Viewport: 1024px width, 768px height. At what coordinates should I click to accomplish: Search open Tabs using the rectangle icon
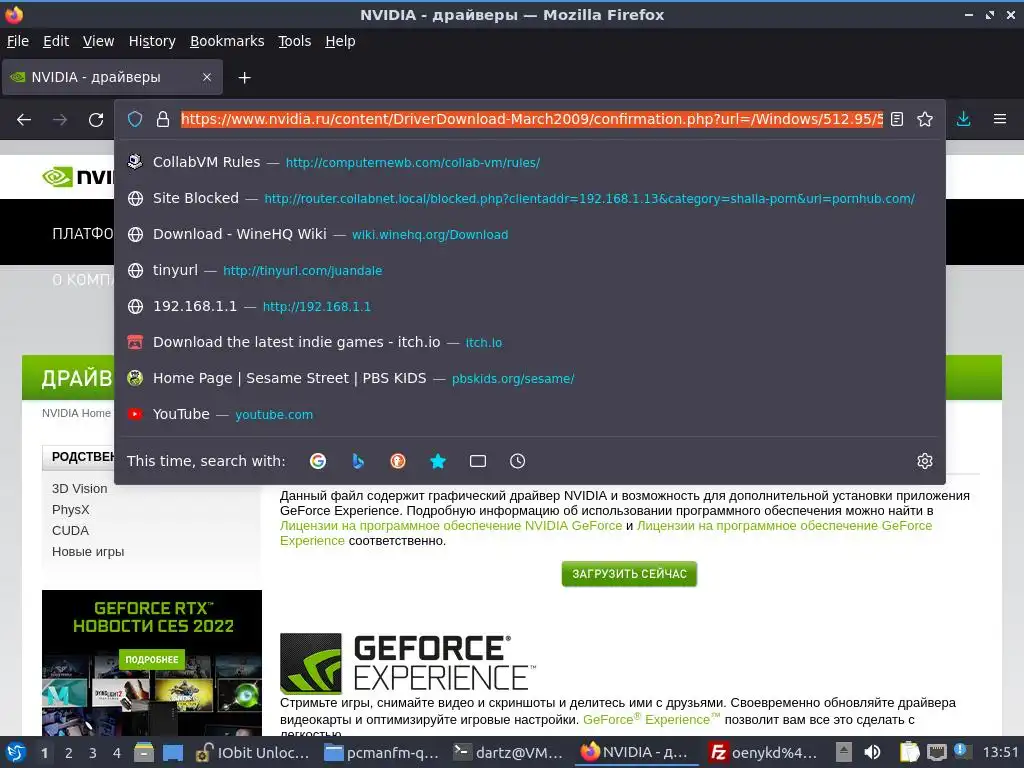tap(478, 461)
